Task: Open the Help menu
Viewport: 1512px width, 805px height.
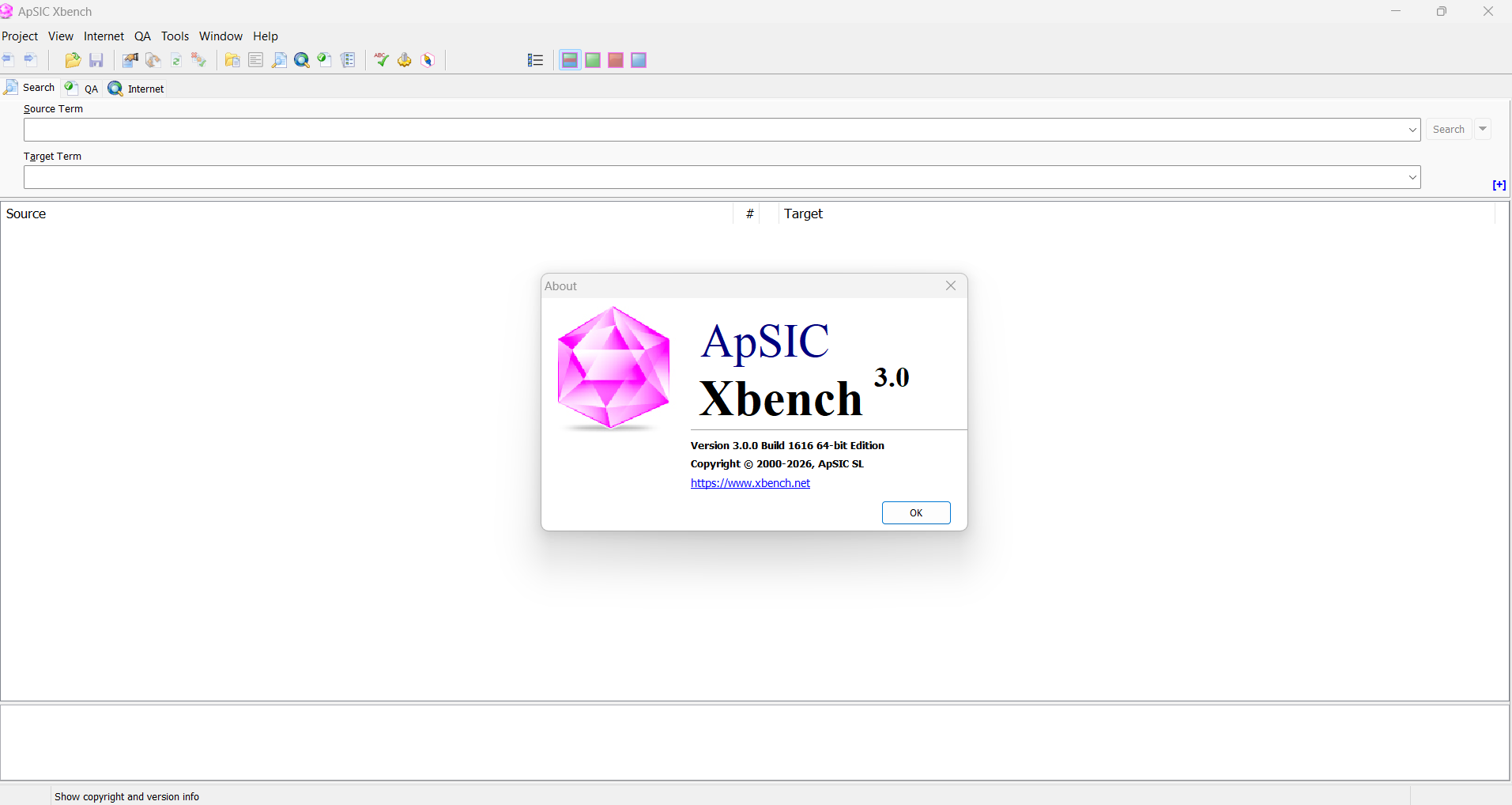Action: point(266,36)
